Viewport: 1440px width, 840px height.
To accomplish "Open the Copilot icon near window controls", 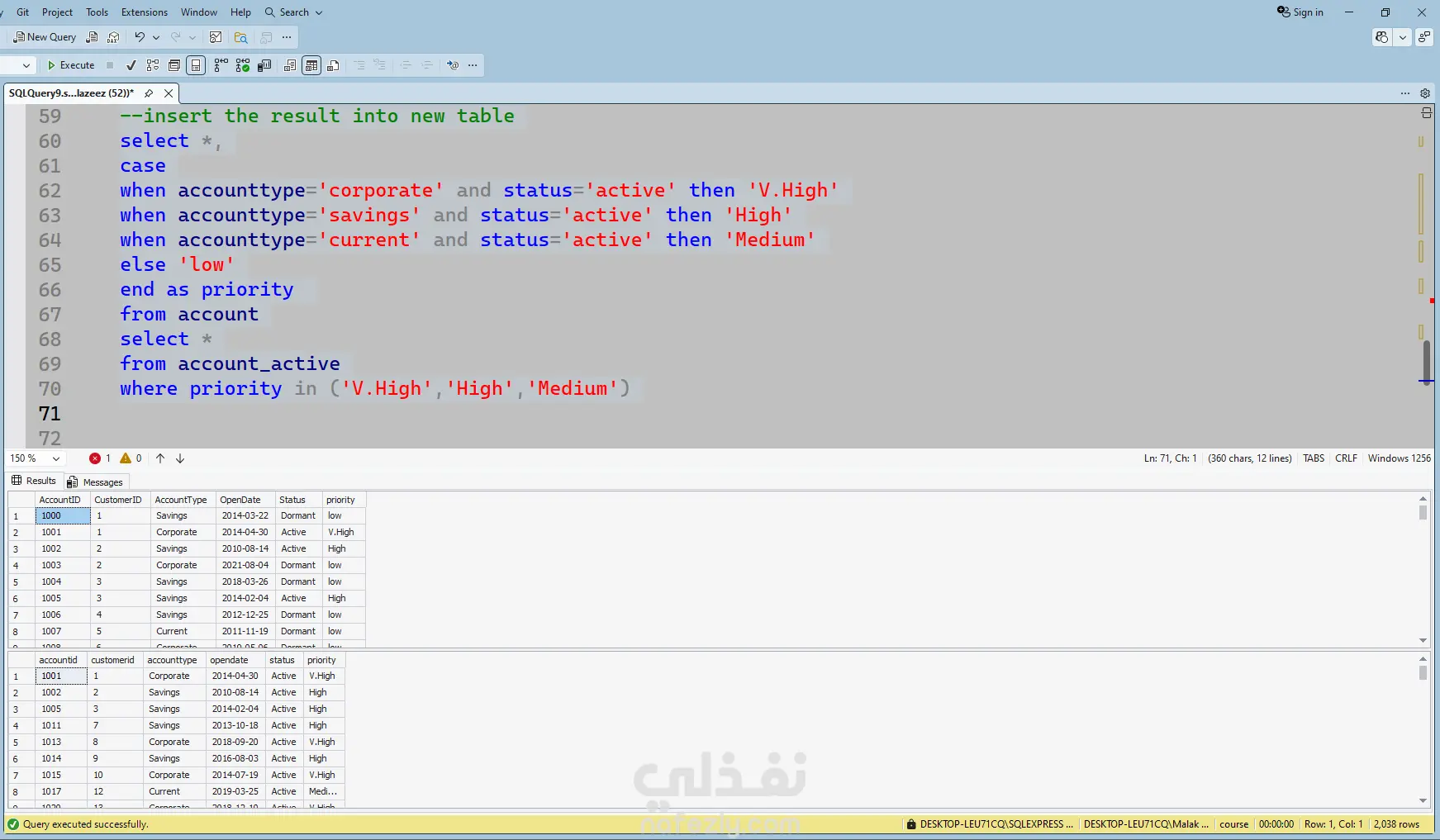I will coord(1381,37).
